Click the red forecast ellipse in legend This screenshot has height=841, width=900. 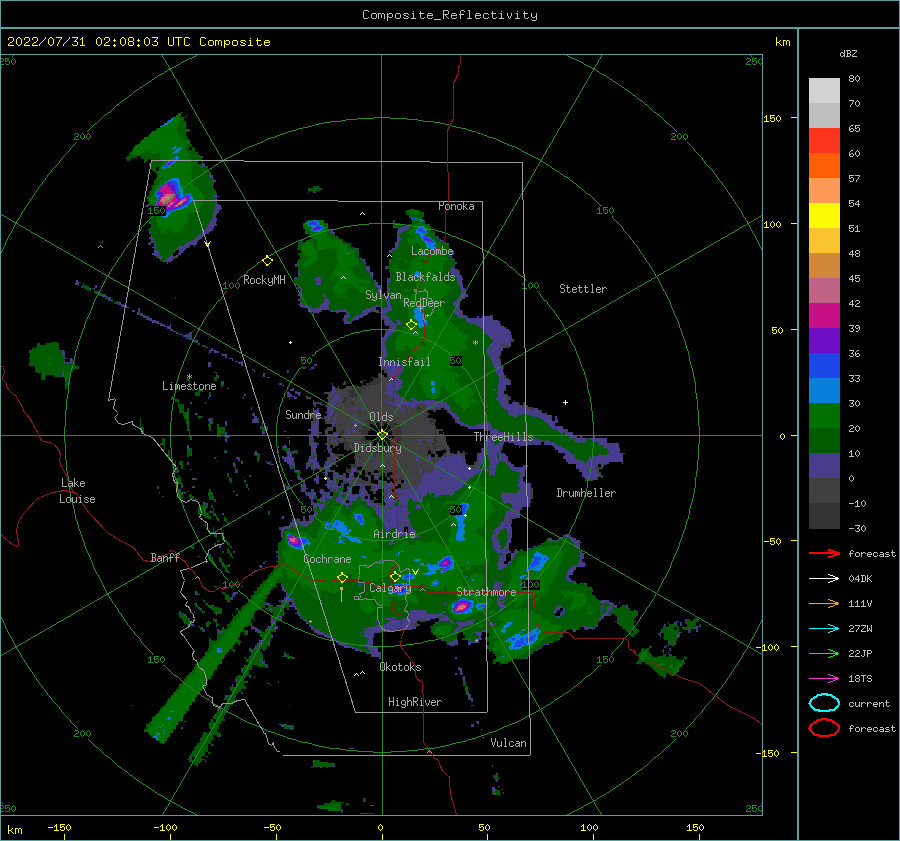click(824, 728)
